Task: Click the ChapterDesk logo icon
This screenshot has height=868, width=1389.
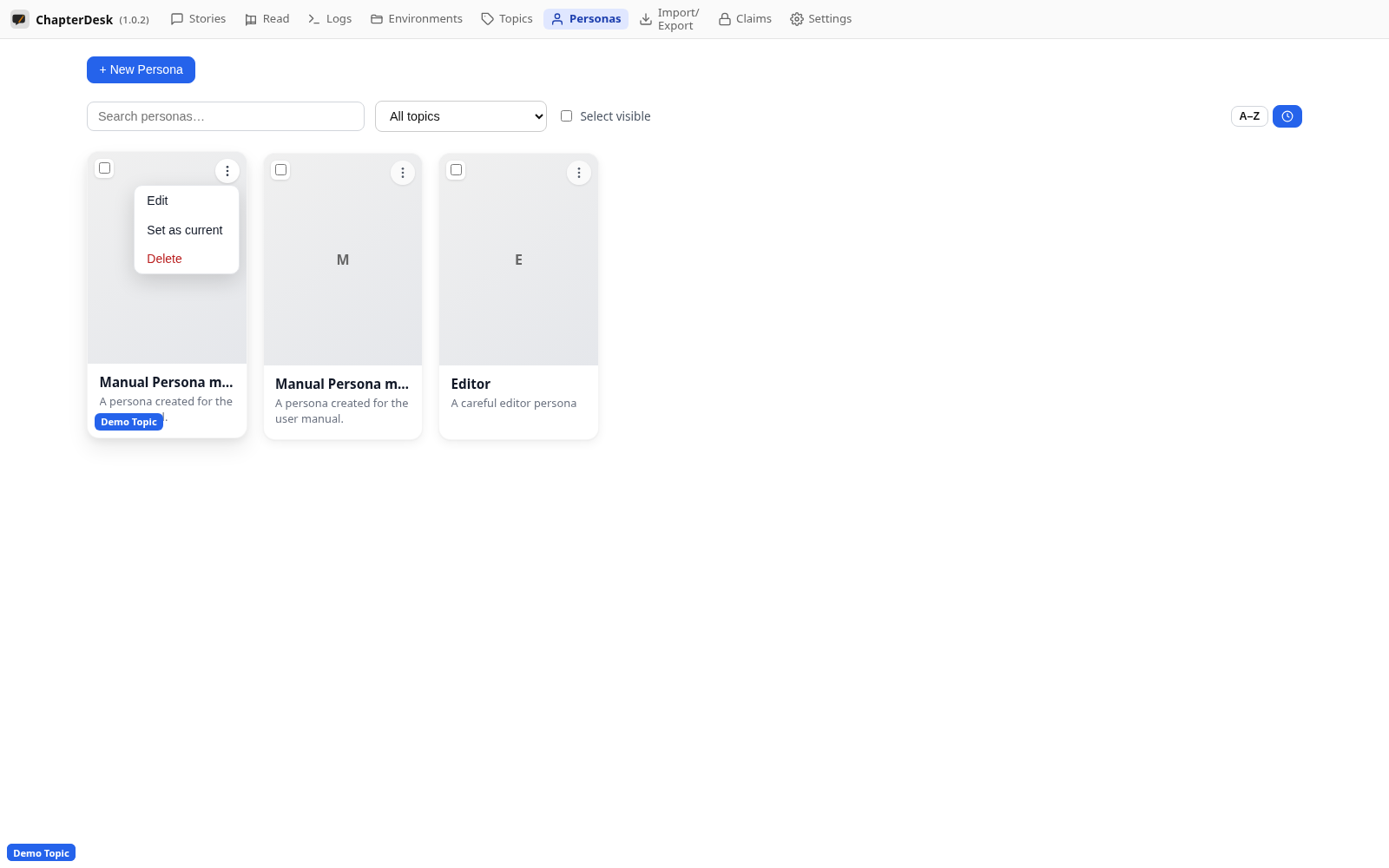Action: [x=19, y=19]
